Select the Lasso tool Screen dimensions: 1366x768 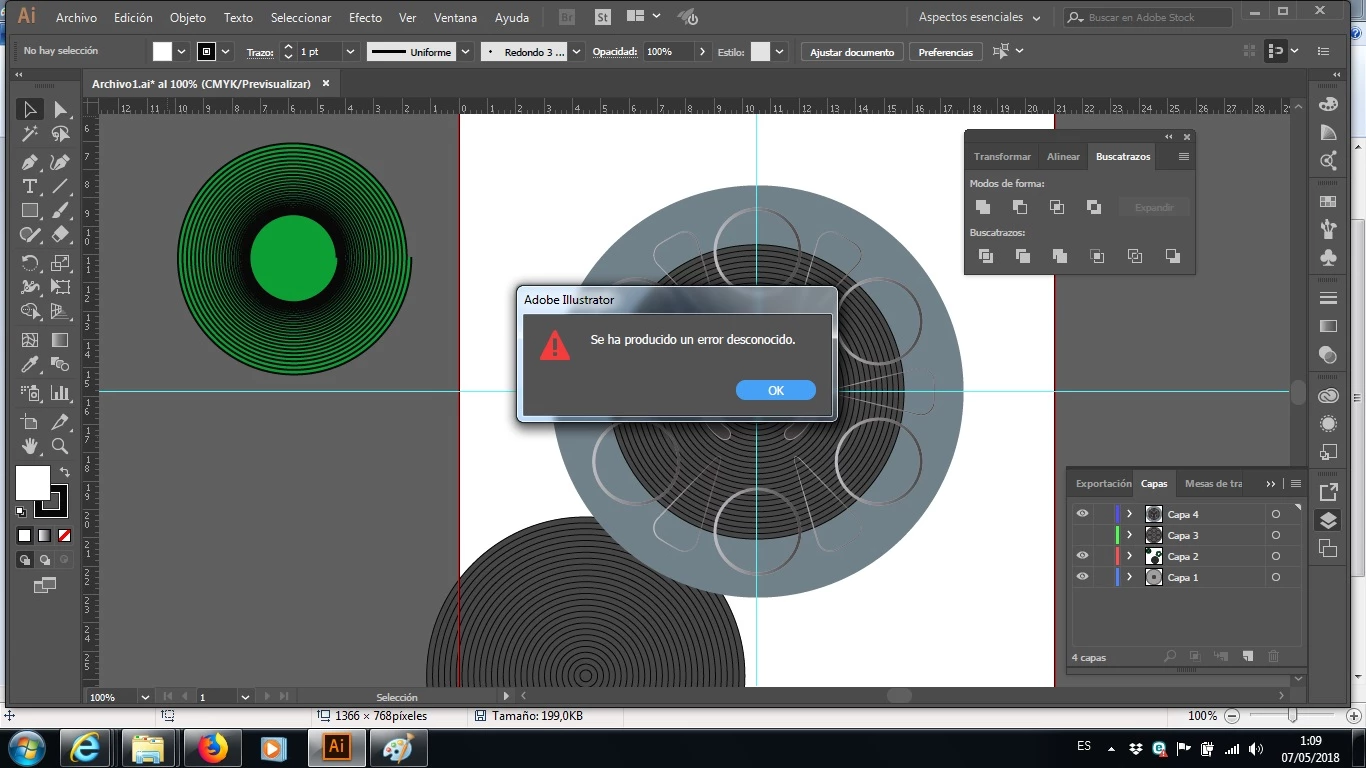61,135
